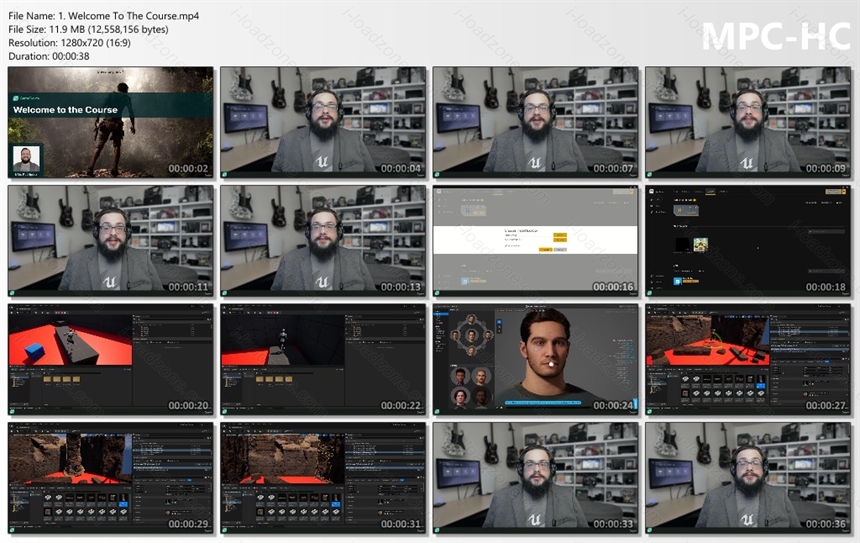Select the Duration 00:00:38 text
Viewport: 860px width, 543px height.
49,56
